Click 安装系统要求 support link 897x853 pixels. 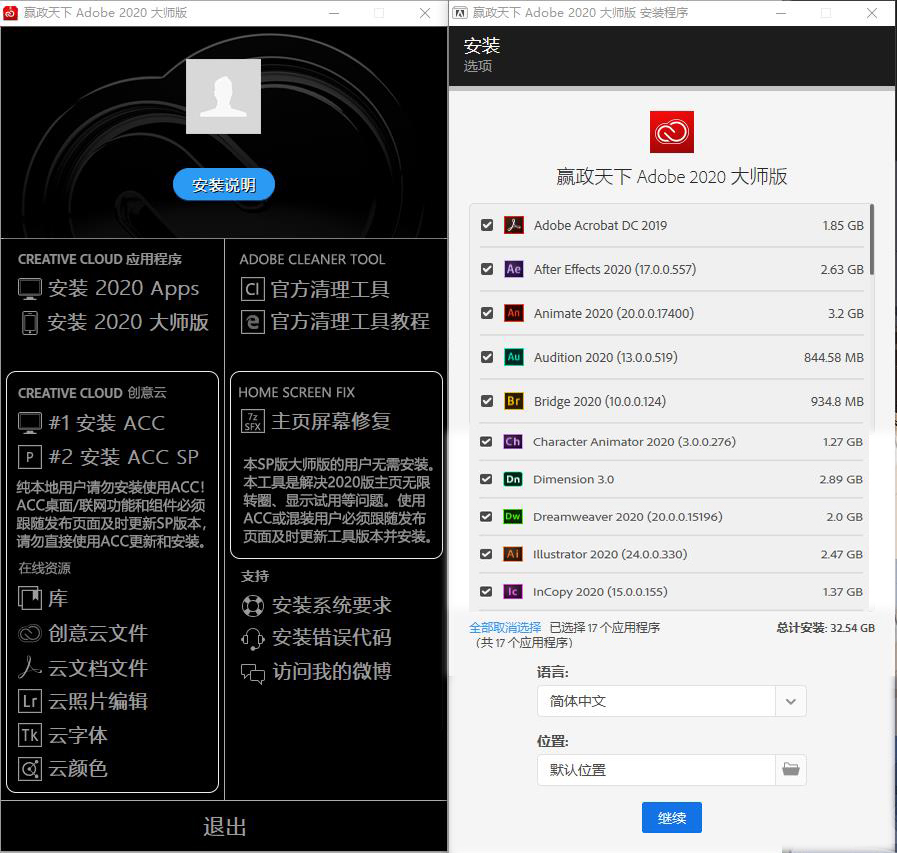[316, 606]
